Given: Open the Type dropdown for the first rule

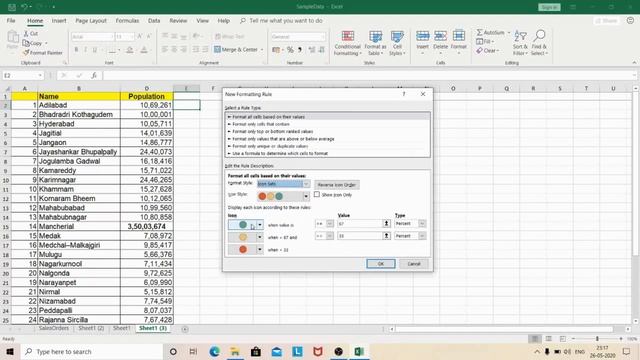Looking at the screenshot, I should point(422,224).
